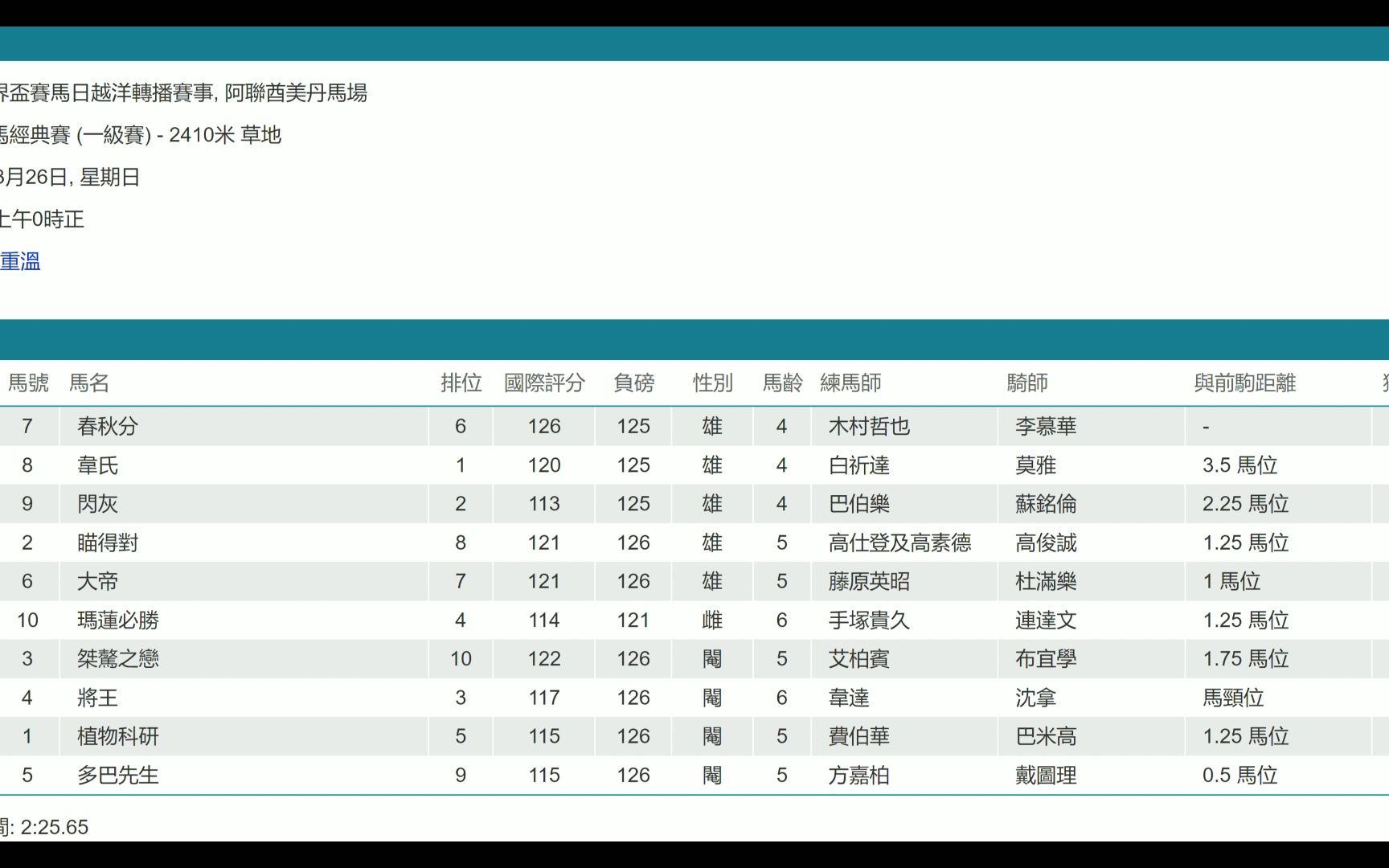Screen dimensions: 1389x868
Task: Click the 騎師 column header
Action: [1027, 383]
